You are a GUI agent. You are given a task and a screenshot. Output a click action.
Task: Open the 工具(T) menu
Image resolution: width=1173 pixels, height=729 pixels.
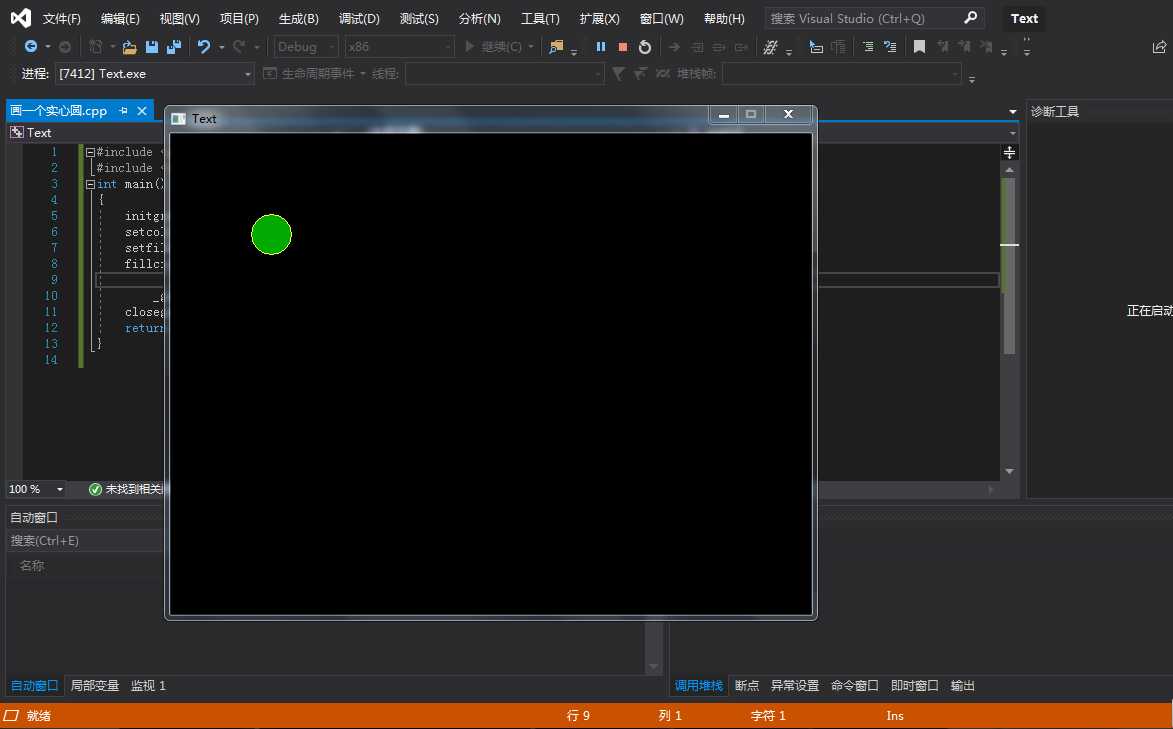540,19
